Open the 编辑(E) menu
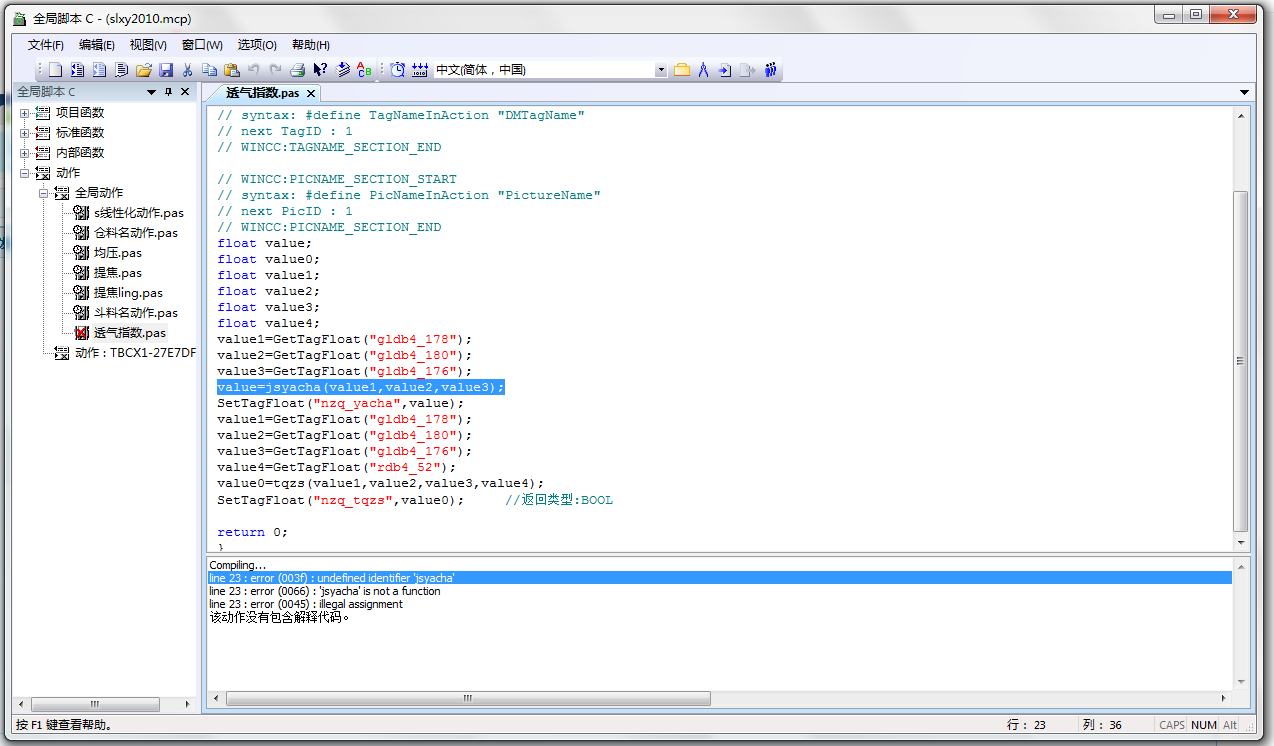Viewport: 1274px width, 746px height. [96, 45]
